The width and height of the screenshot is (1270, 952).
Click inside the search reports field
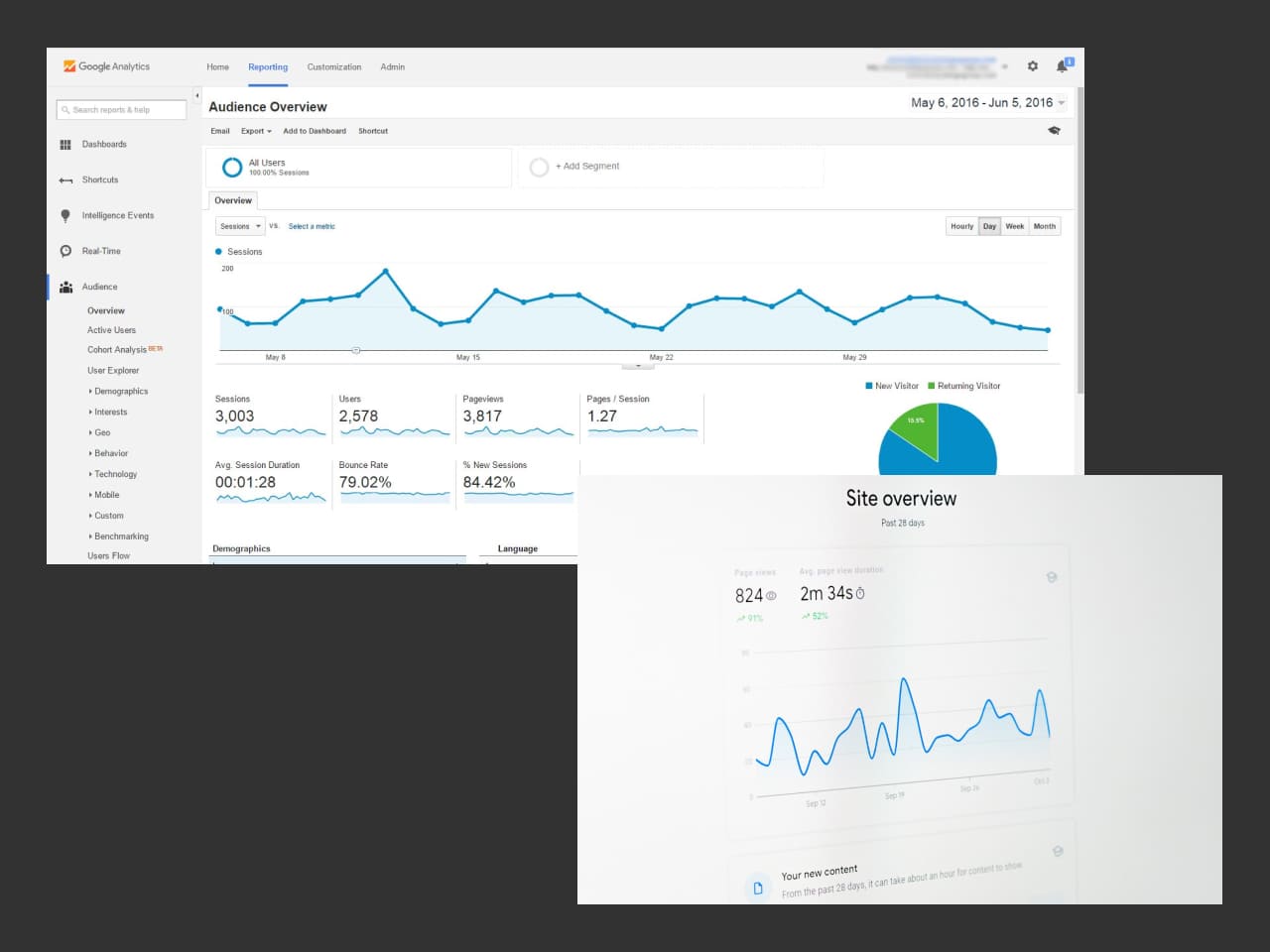pos(121,109)
